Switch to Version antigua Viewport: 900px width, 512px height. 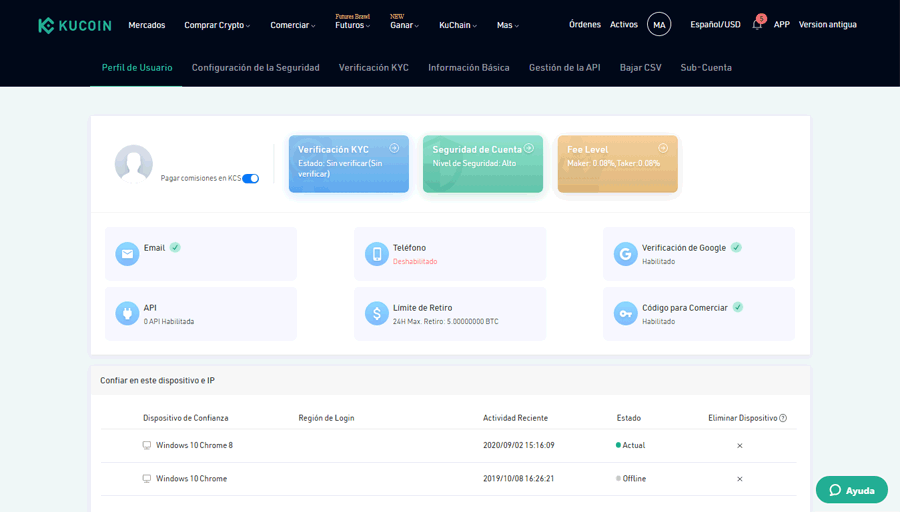click(828, 25)
